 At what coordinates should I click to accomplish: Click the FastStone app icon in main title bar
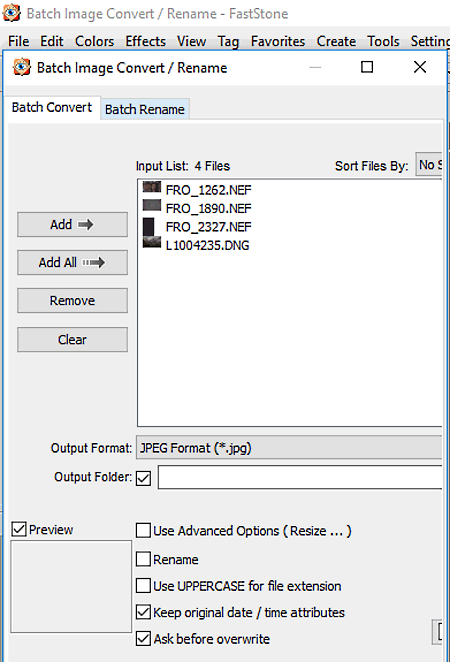coord(11,13)
